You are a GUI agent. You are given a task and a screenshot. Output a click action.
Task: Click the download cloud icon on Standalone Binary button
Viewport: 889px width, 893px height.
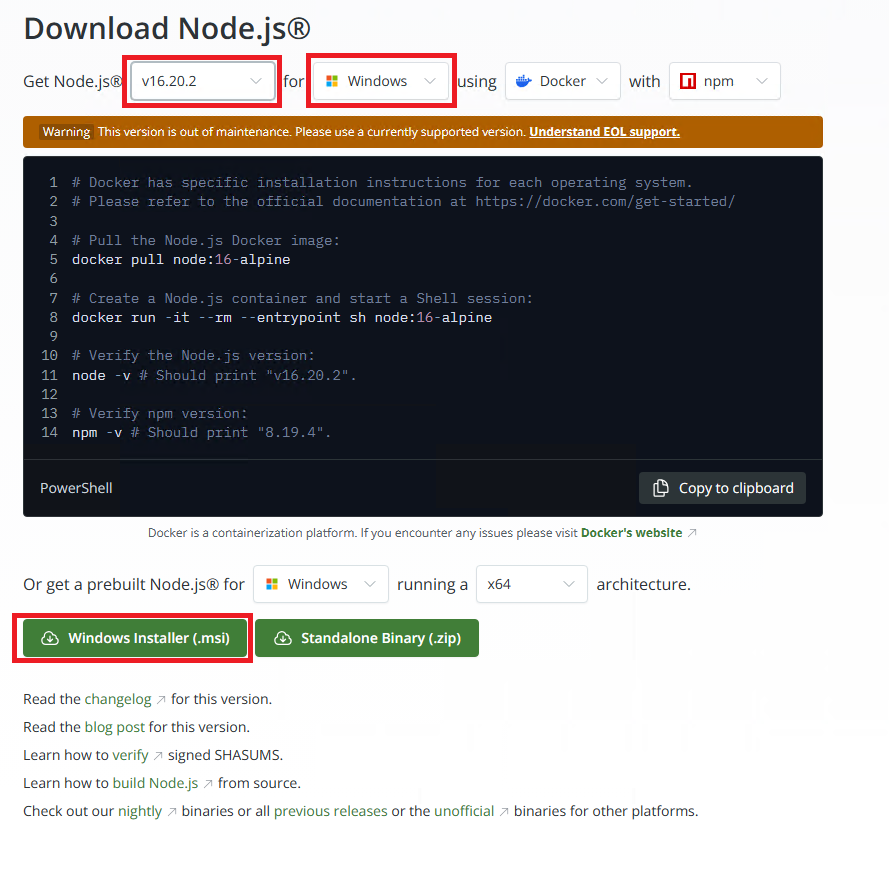(284, 637)
